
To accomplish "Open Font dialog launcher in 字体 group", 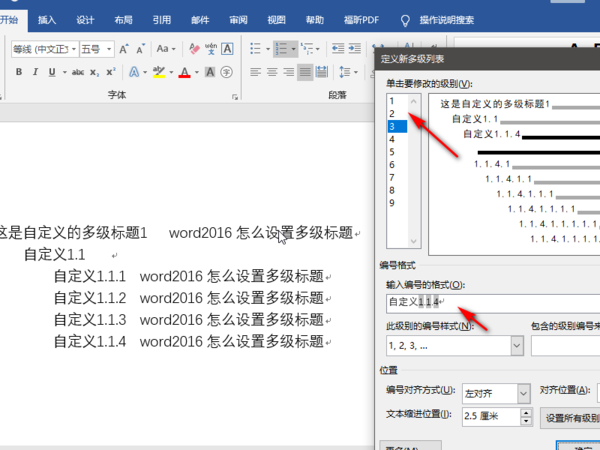I will [x=235, y=97].
